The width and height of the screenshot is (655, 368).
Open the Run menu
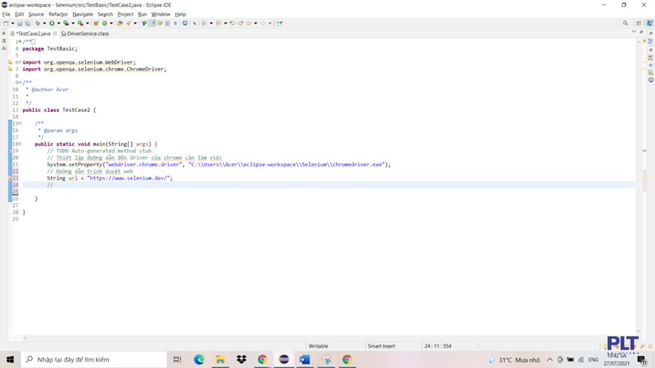click(142, 14)
